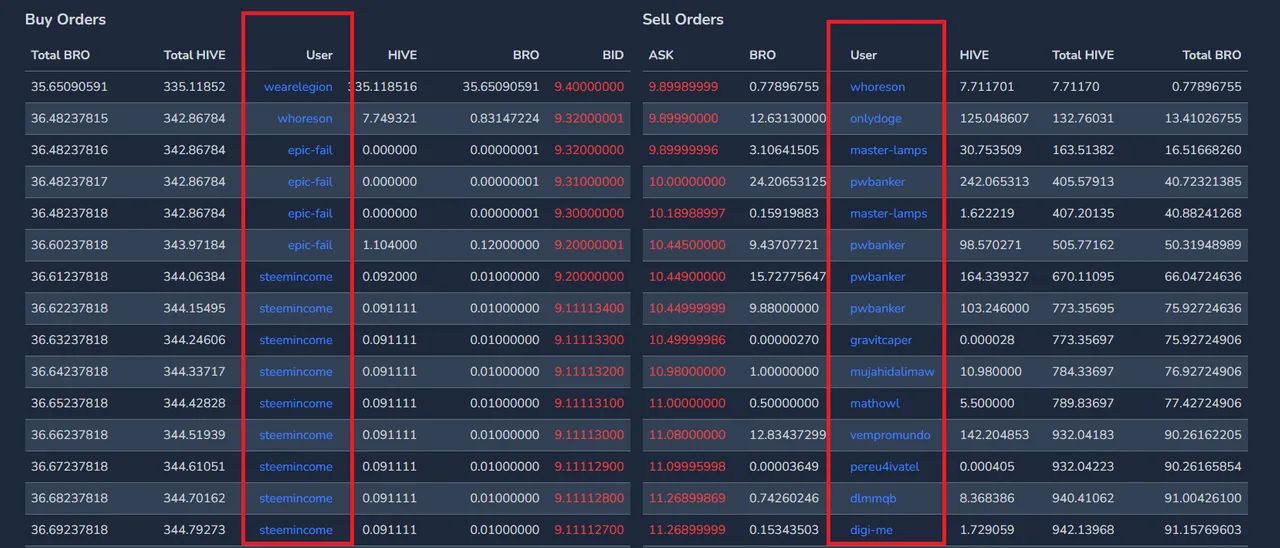Click the mathowl seller link
The image size is (1280, 548).
[x=875, y=404]
